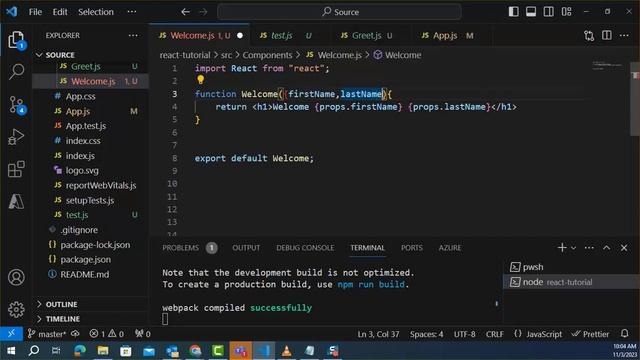Open the Search view in activity bar
This screenshot has width=640, height=360.
[16, 72]
